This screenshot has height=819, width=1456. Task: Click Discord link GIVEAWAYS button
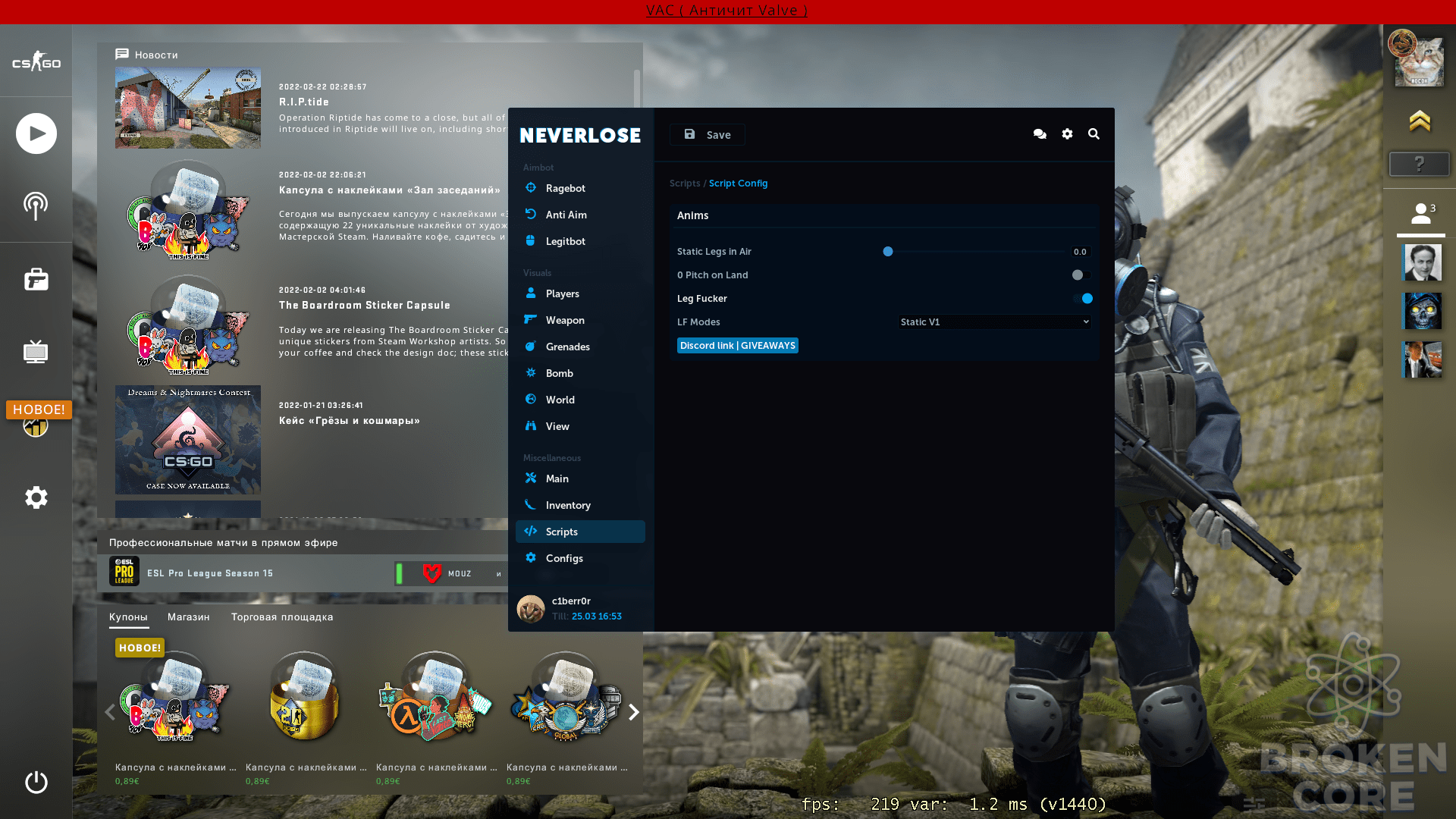[737, 346]
